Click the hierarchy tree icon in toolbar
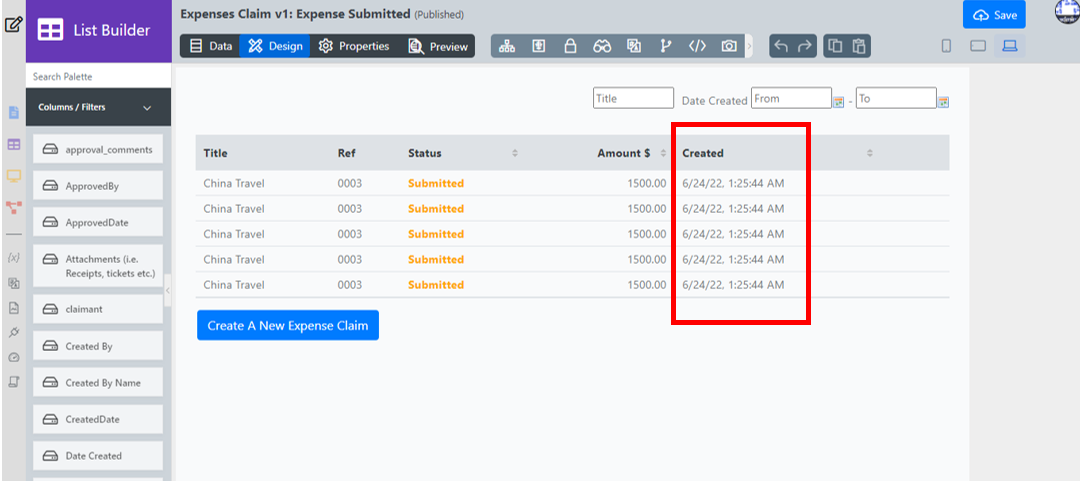 507,47
